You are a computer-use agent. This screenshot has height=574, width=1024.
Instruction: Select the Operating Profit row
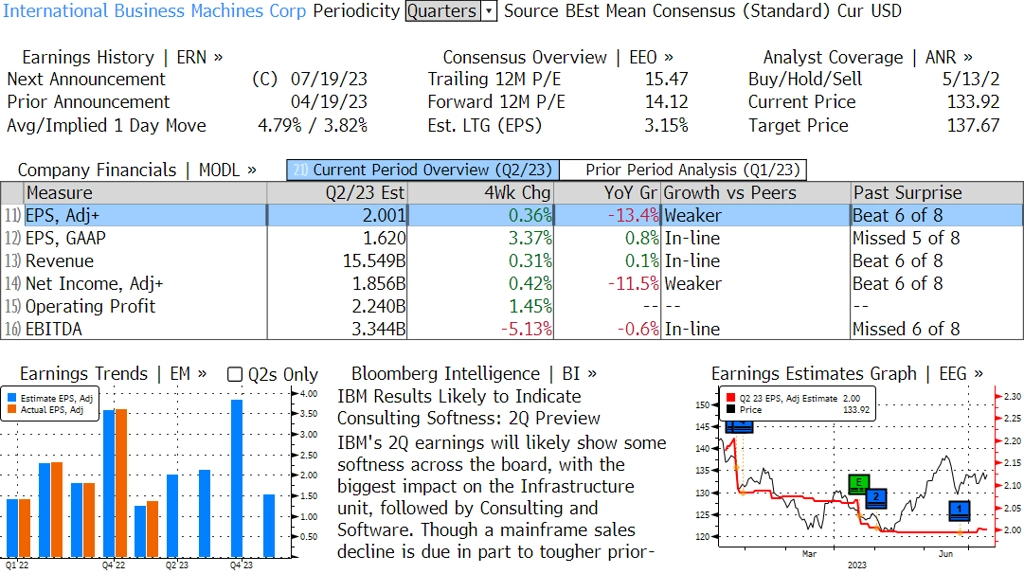pos(512,307)
